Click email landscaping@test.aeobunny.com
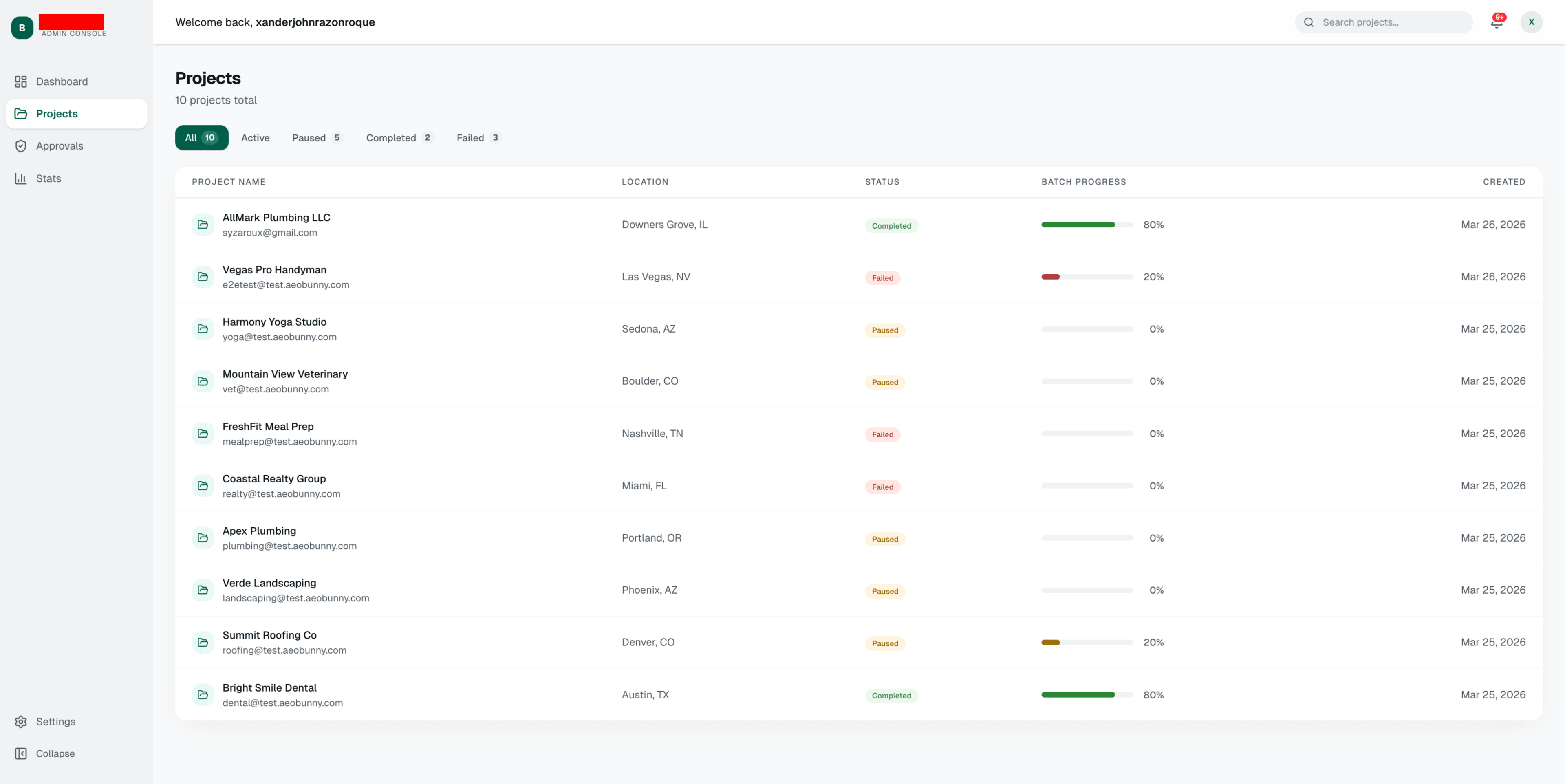 [296, 598]
